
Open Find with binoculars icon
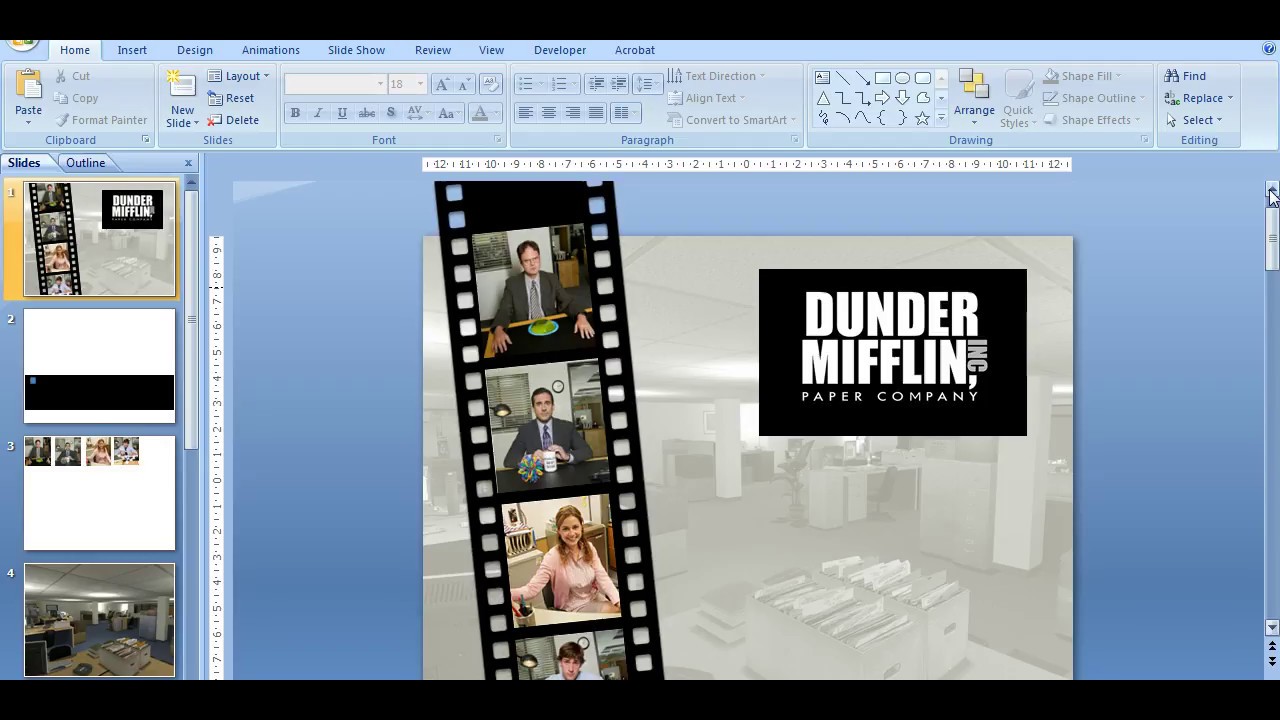1186,76
